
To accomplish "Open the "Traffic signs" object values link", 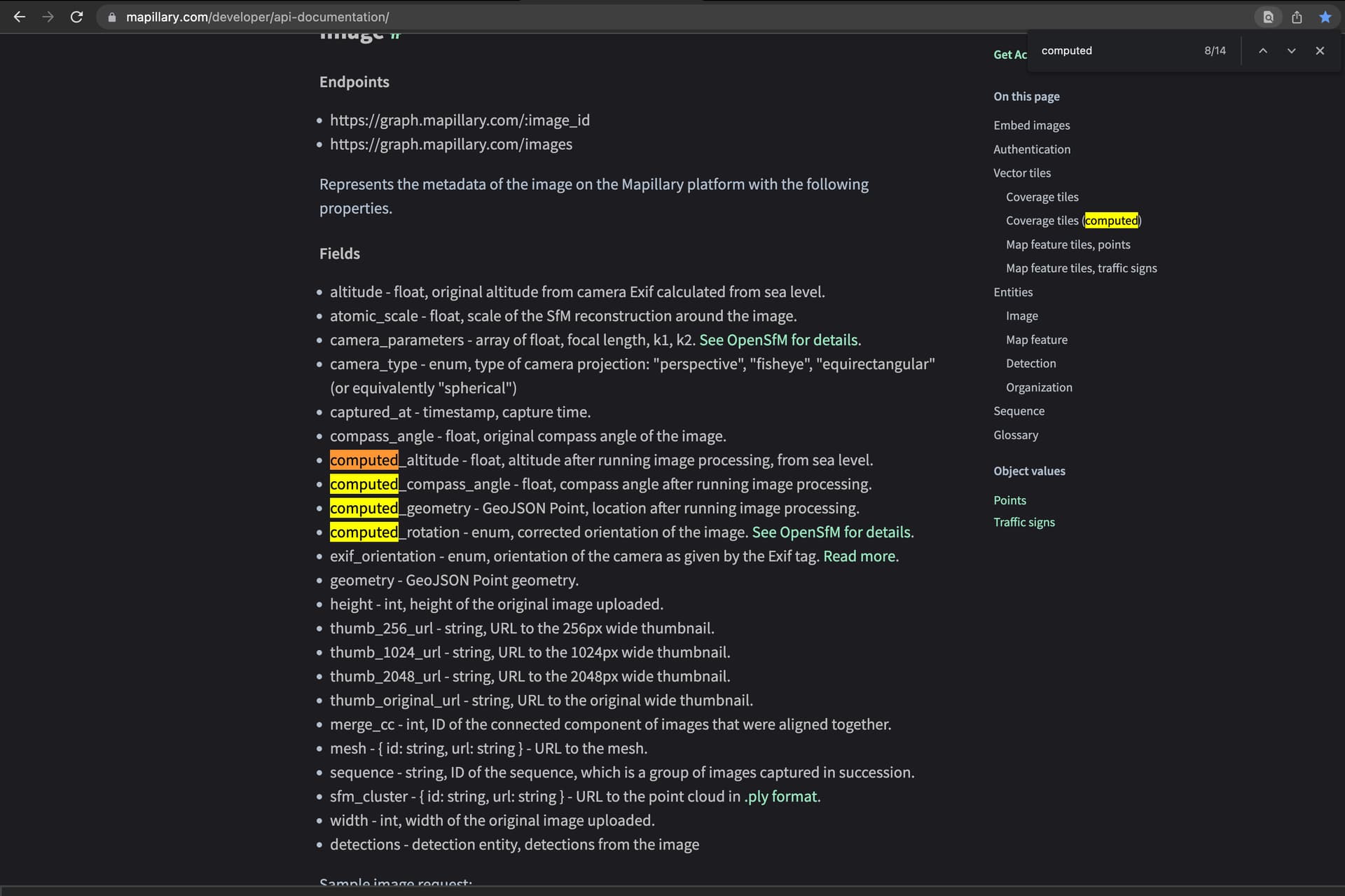I will 1023,522.
